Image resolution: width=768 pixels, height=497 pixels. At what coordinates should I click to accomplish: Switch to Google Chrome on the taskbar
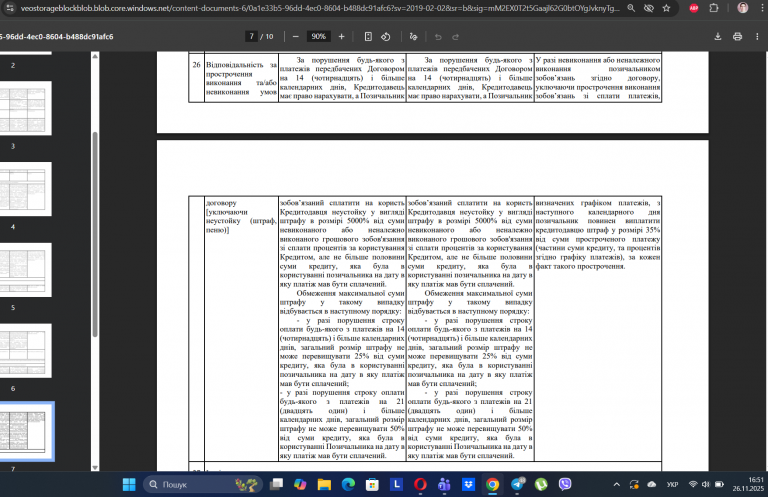click(493, 484)
